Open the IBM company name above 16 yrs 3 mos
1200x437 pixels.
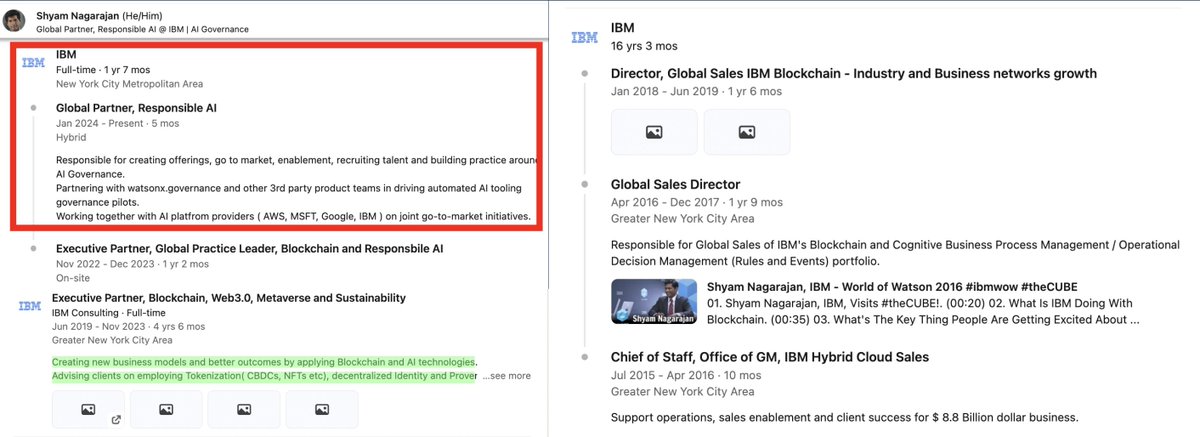click(x=622, y=28)
